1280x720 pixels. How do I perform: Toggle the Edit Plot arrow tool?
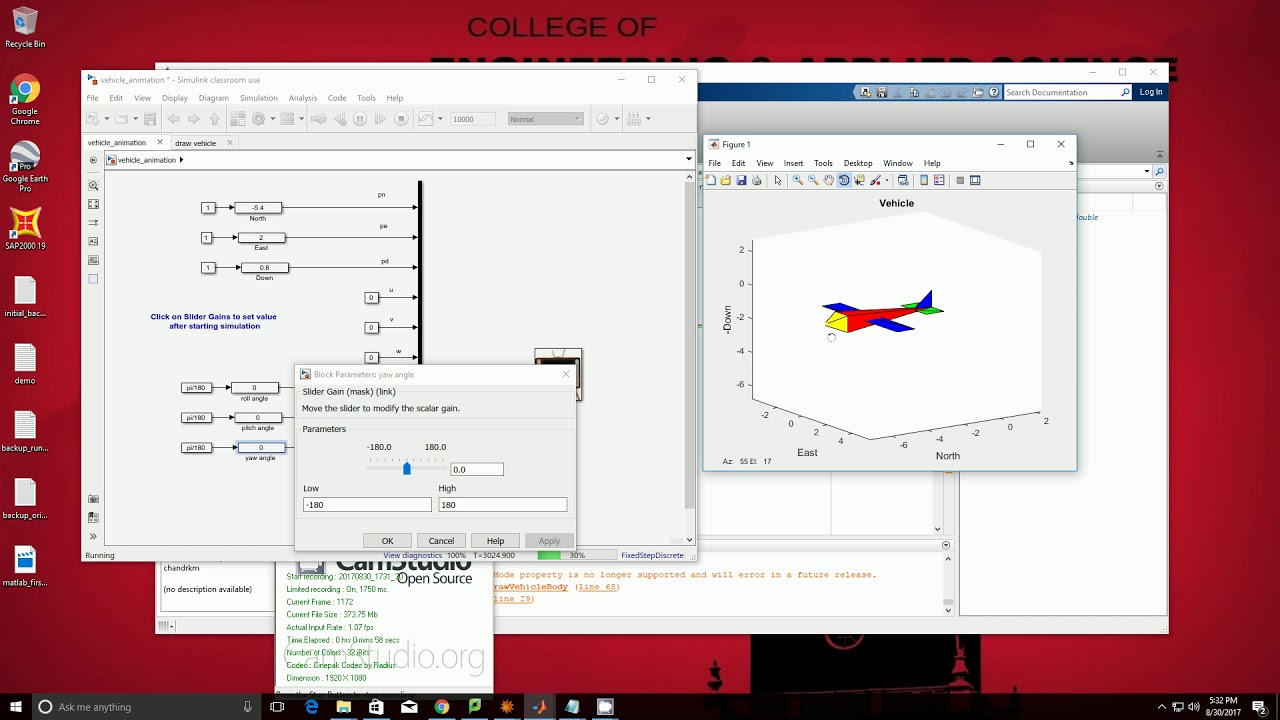coord(778,180)
